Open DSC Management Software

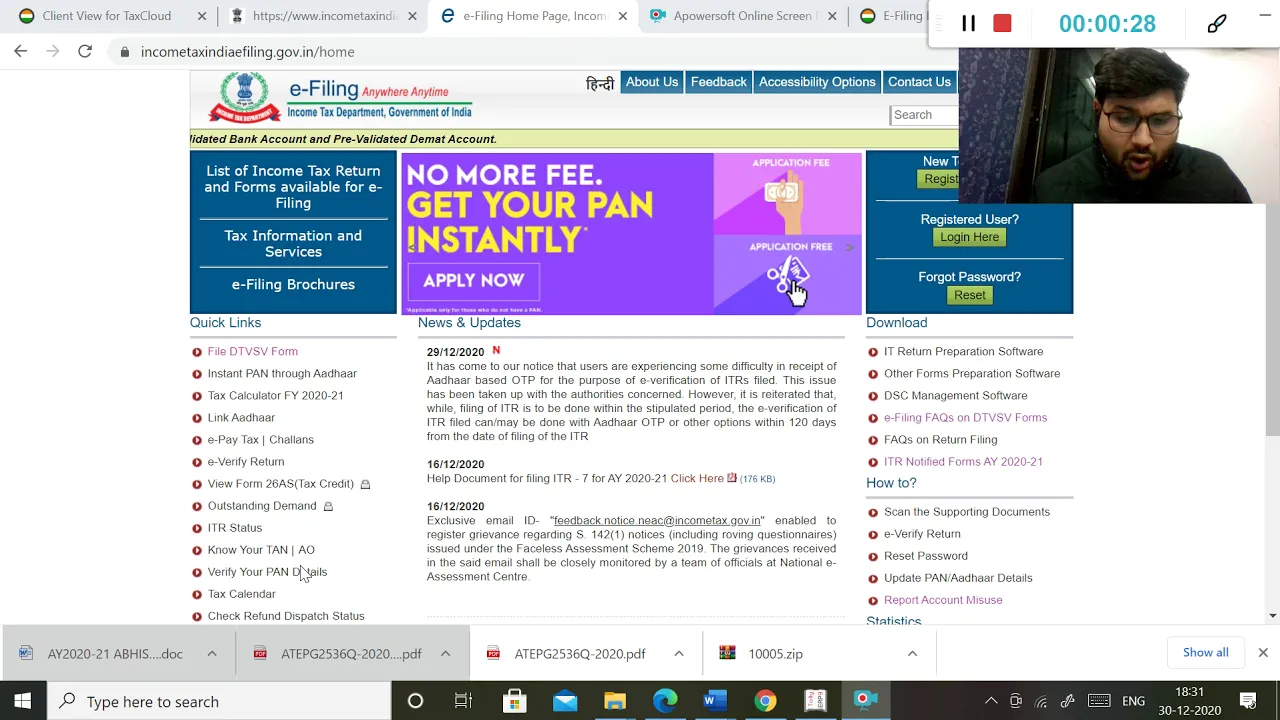(x=955, y=395)
